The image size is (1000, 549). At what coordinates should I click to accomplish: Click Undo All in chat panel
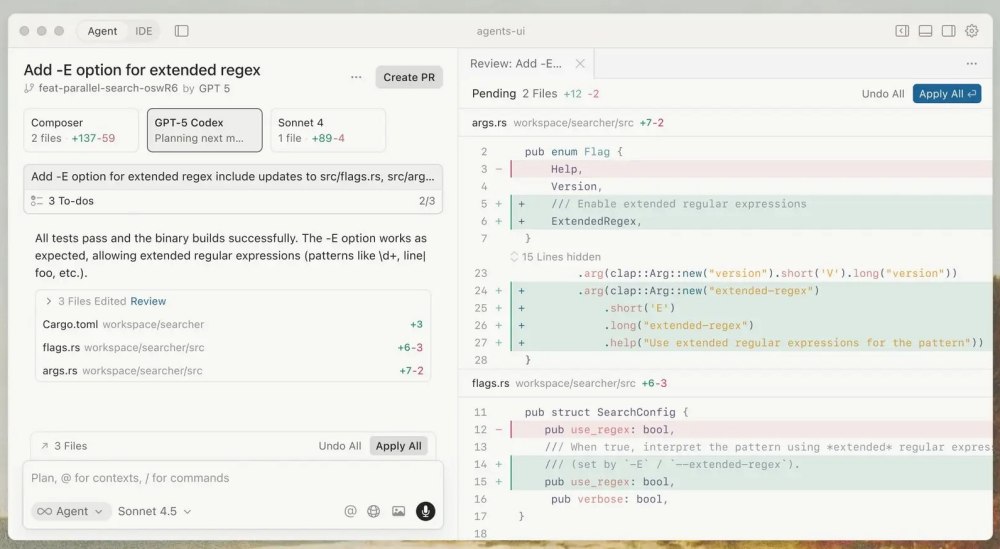[x=340, y=446]
